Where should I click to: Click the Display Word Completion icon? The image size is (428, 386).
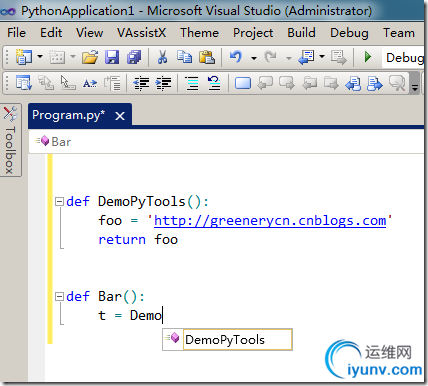click(x=90, y=83)
